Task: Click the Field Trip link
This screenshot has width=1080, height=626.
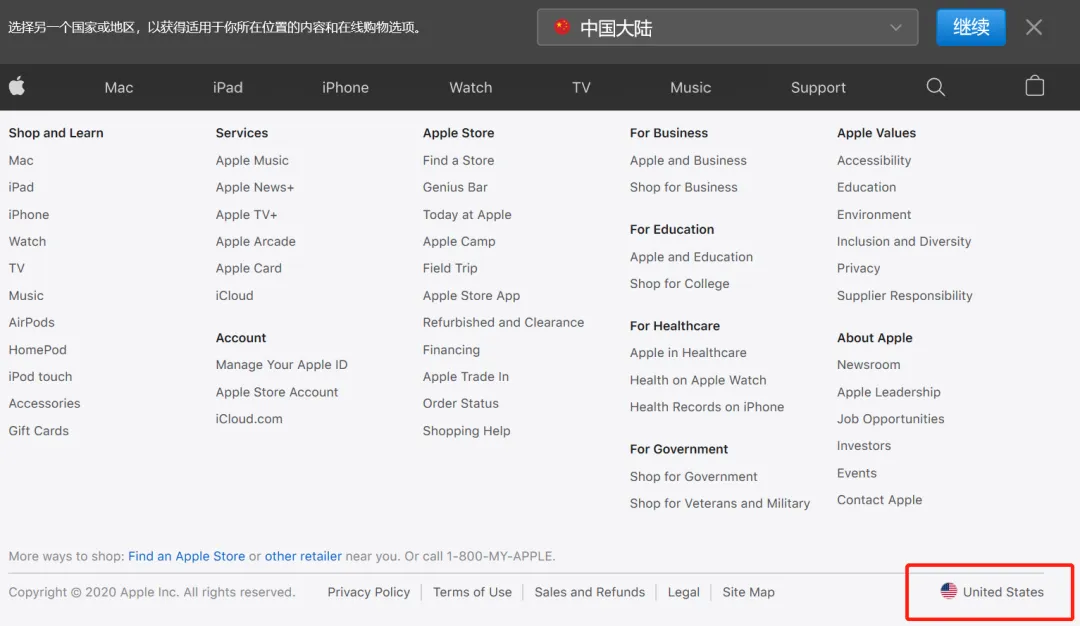Action: coord(450,269)
